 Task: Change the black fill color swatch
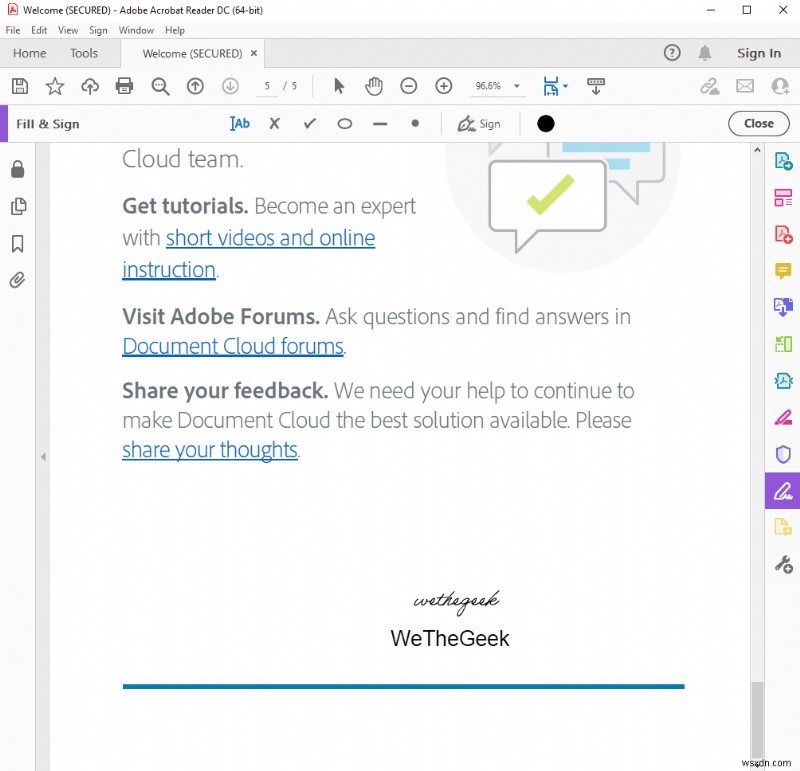545,123
